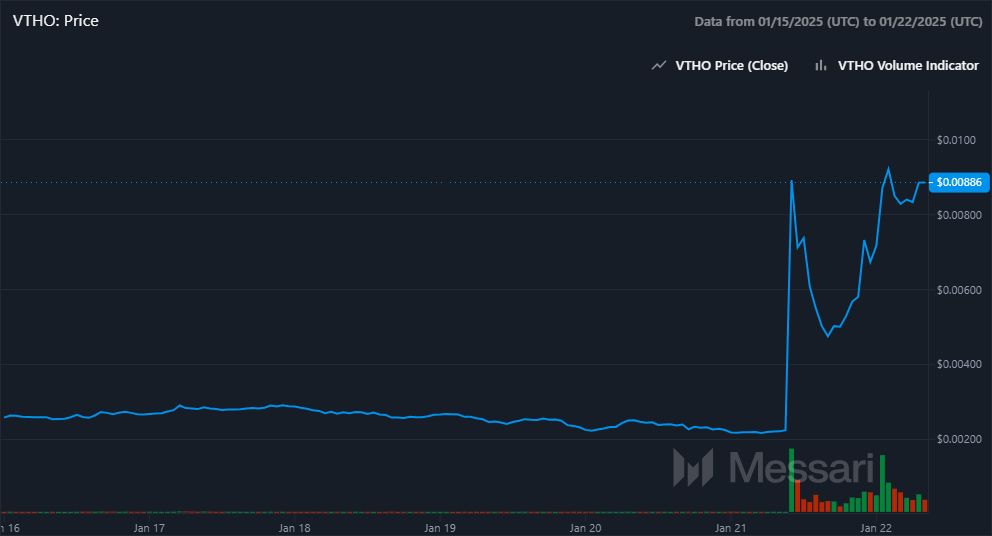Viewport: 992px width, 536px height.
Task: Click the $0.00600 y-axis label
Action: [959, 290]
